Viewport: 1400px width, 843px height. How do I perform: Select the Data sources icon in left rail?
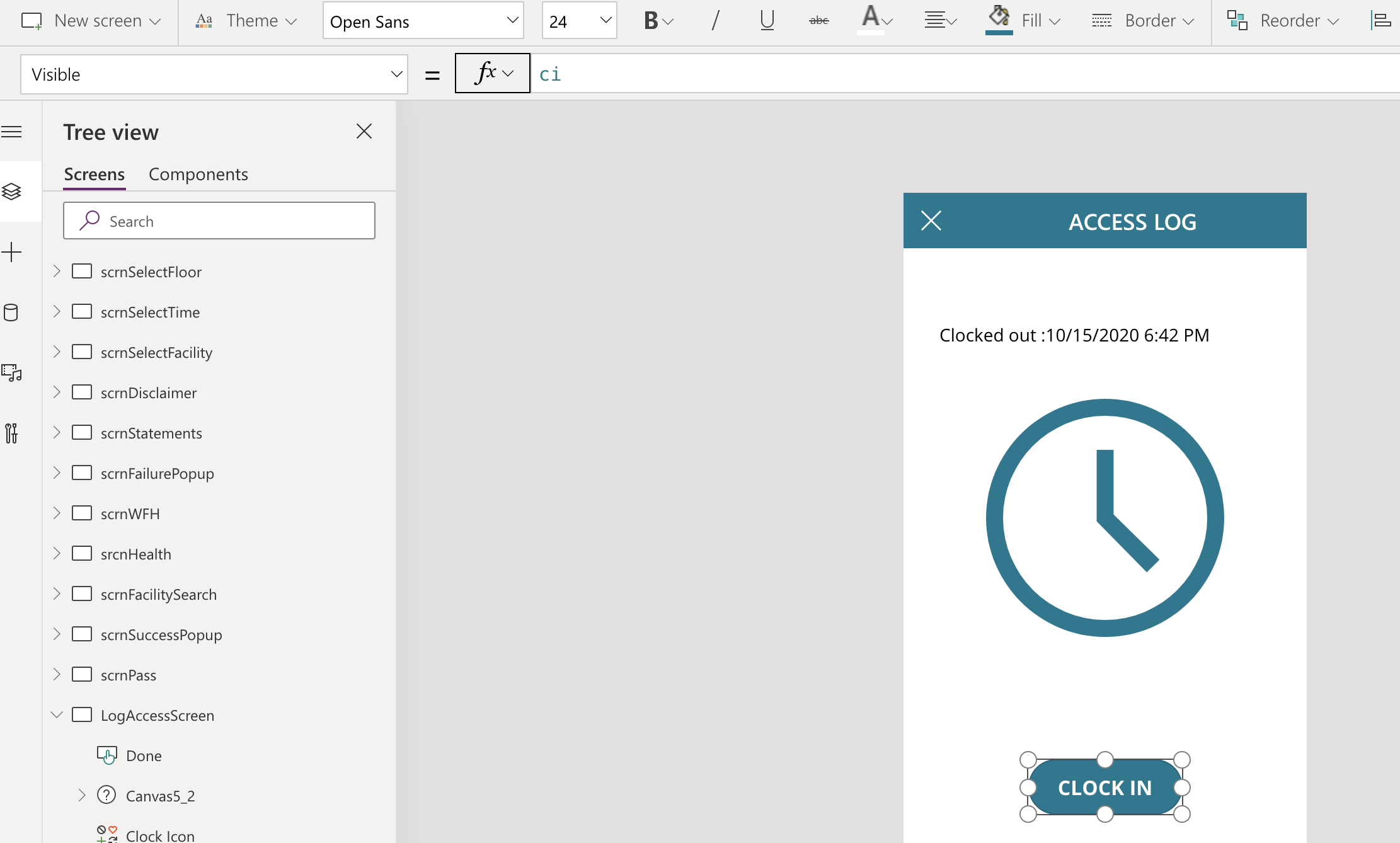[x=13, y=312]
